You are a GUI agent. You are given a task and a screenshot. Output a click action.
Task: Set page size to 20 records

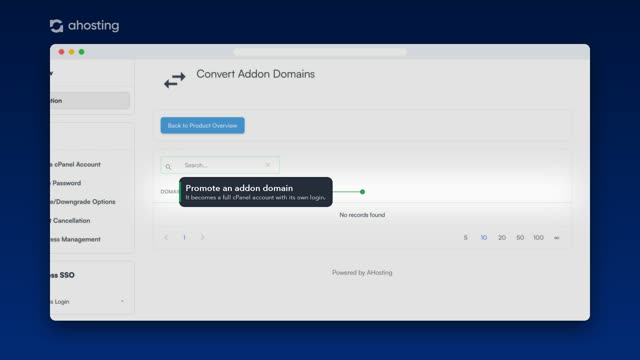(x=502, y=238)
